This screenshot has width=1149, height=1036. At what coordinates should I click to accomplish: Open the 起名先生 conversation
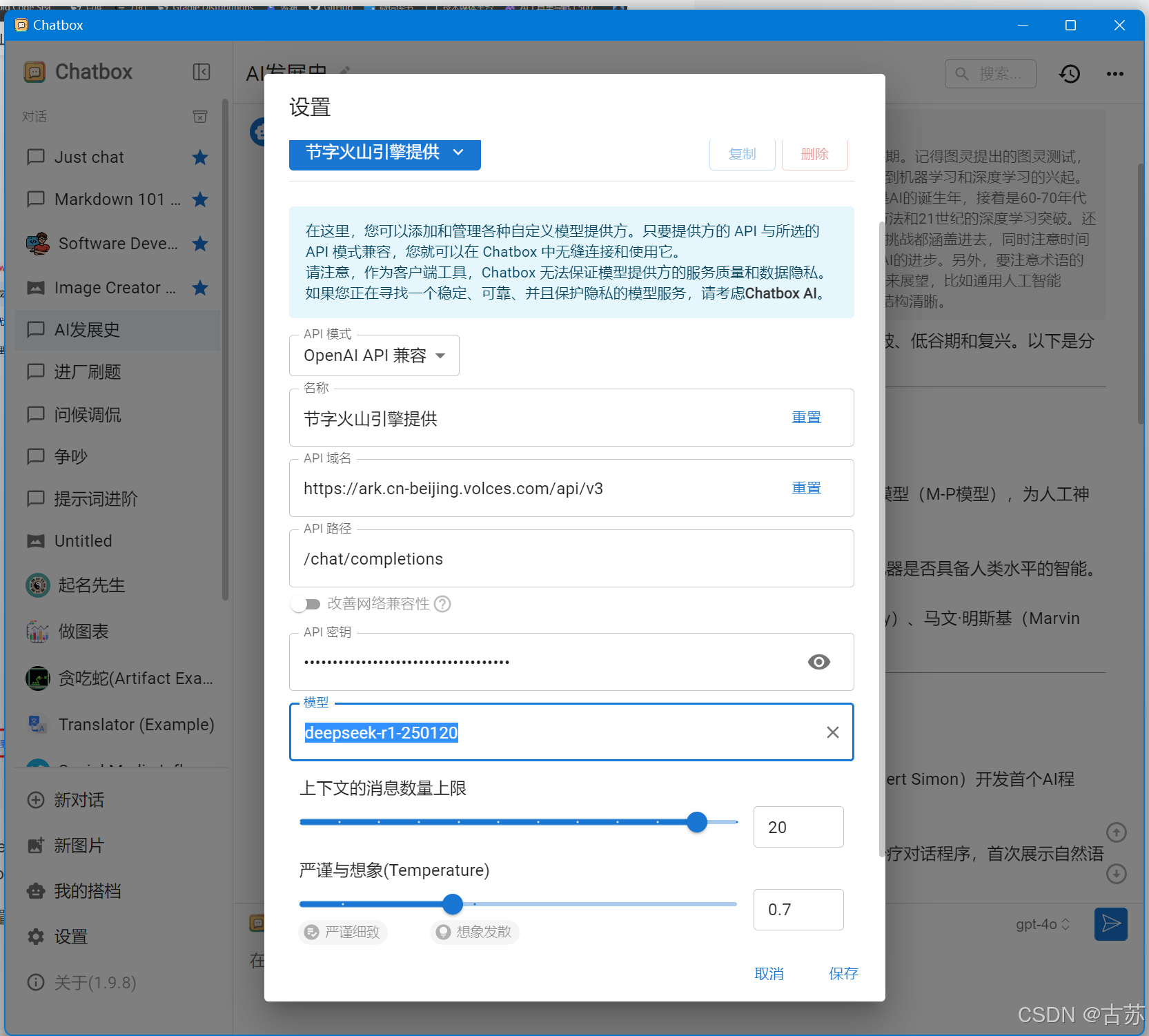(117, 585)
